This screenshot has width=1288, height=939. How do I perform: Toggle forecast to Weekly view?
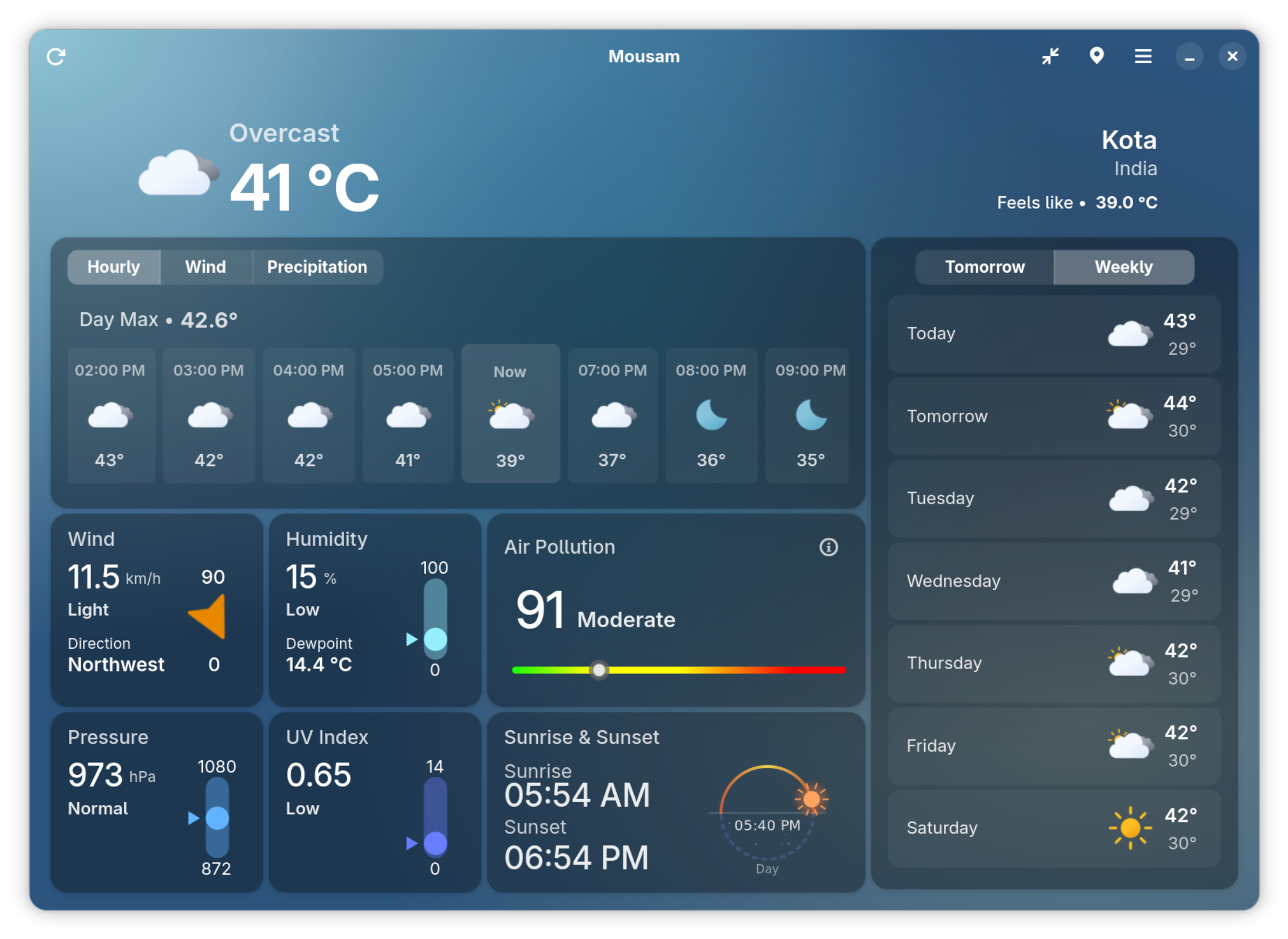(x=1123, y=267)
